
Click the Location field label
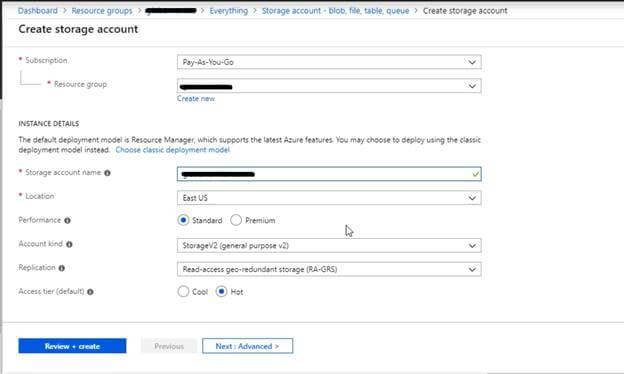tap(40, 196)
